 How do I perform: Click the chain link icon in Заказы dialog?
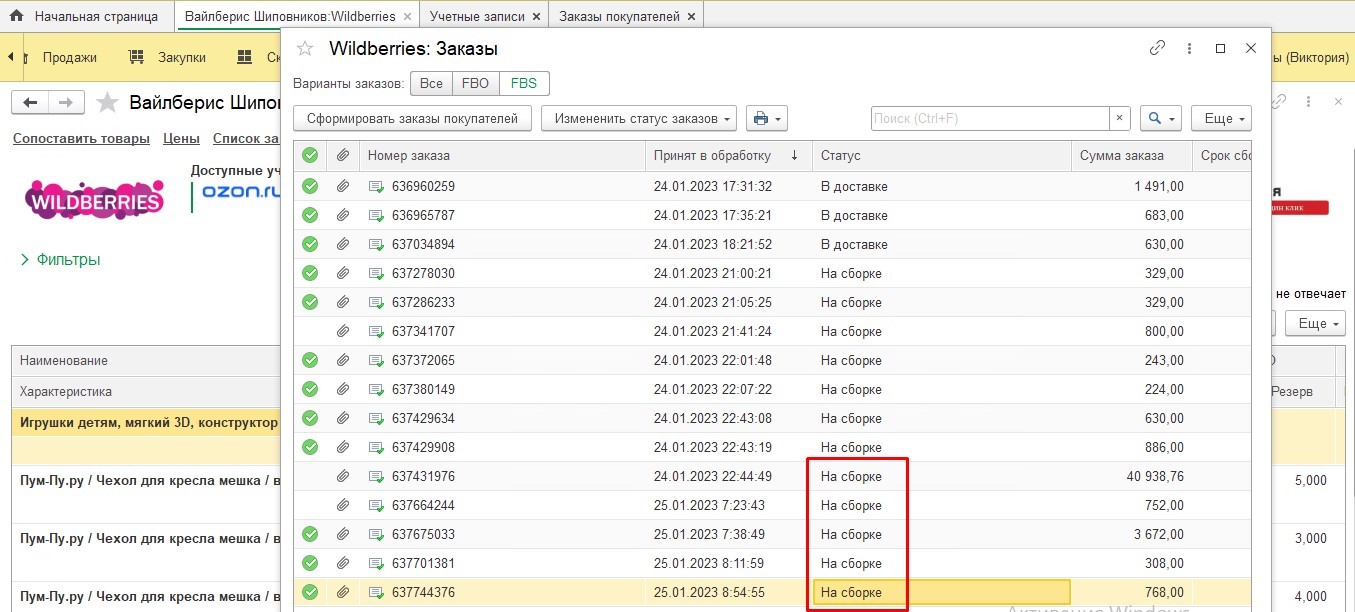point(1157,48)
